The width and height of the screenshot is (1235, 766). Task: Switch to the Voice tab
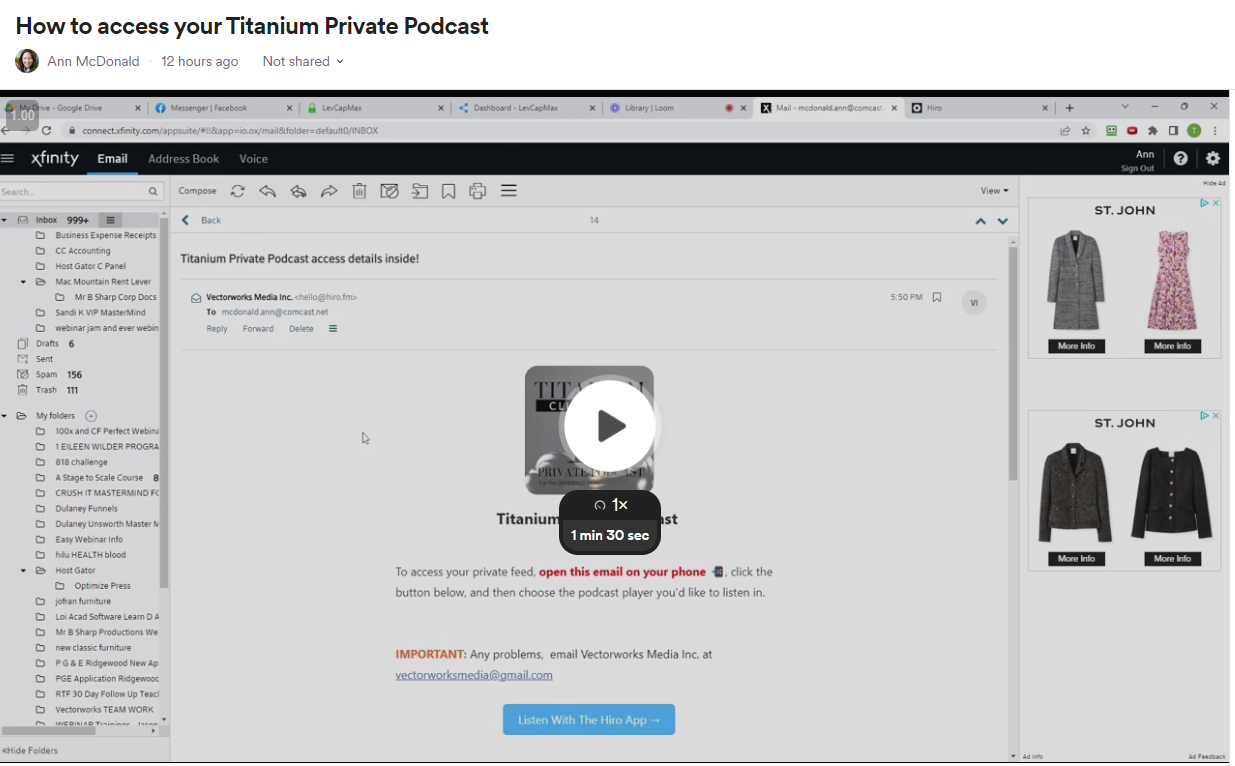(x=253, y=158)
